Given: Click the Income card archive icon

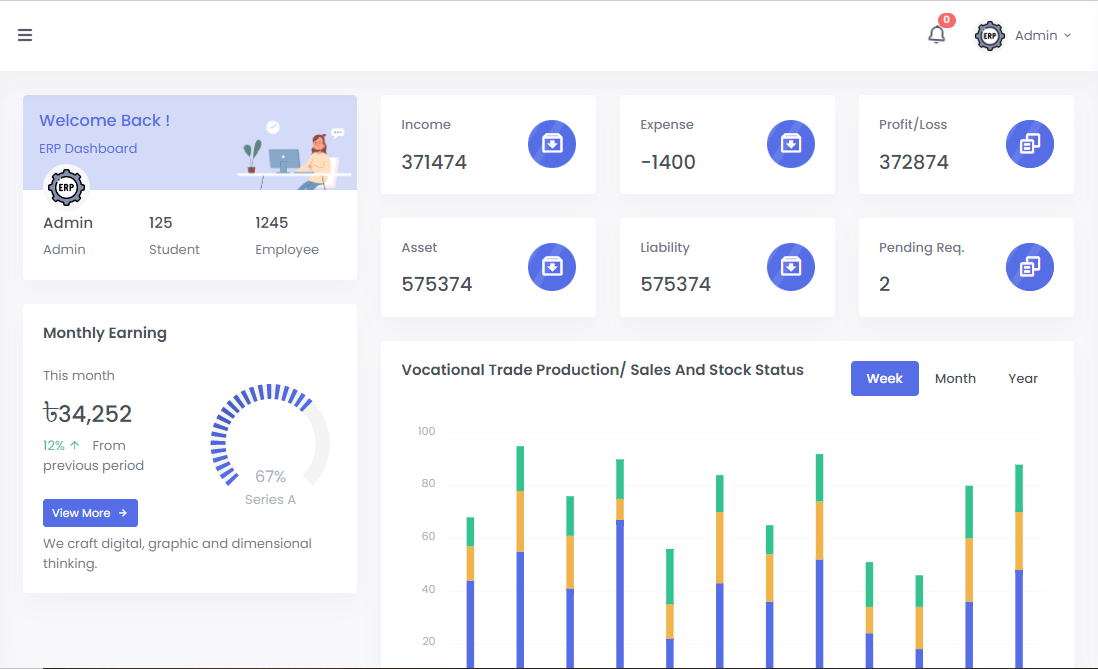Looking at the screenshot, I should click(x=552, y=144).
